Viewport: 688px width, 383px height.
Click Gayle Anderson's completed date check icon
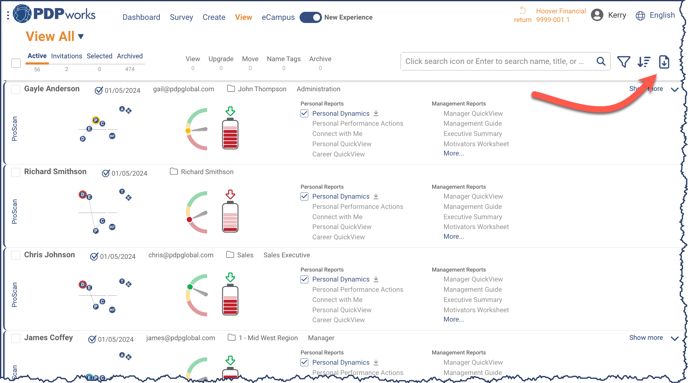99,90
